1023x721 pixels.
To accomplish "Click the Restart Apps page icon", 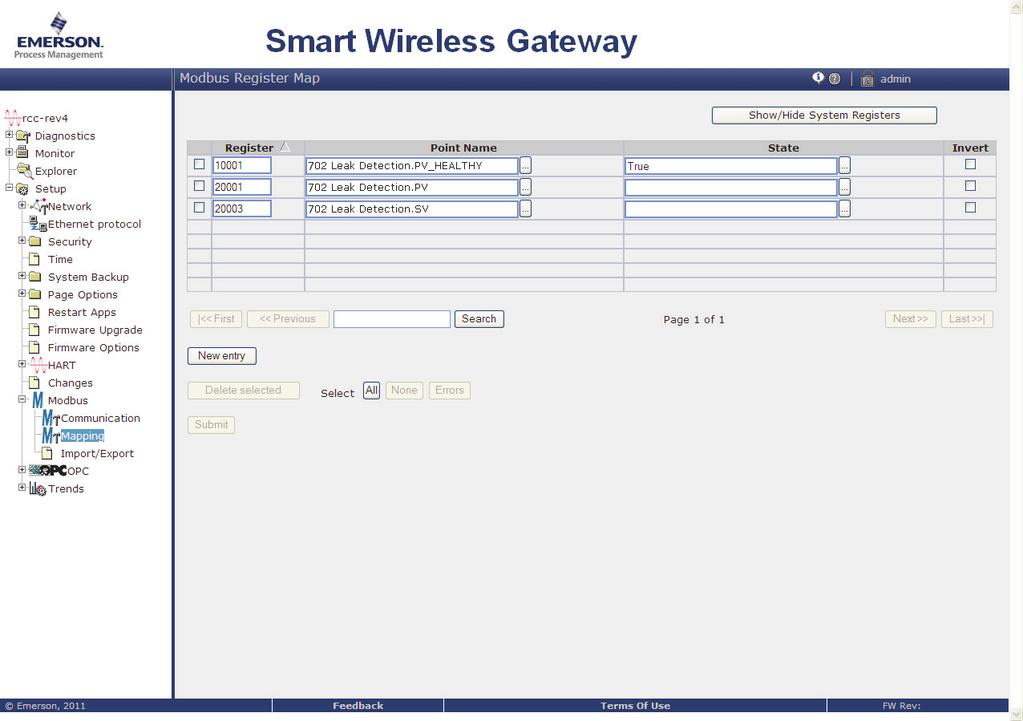I will (35, 312).
